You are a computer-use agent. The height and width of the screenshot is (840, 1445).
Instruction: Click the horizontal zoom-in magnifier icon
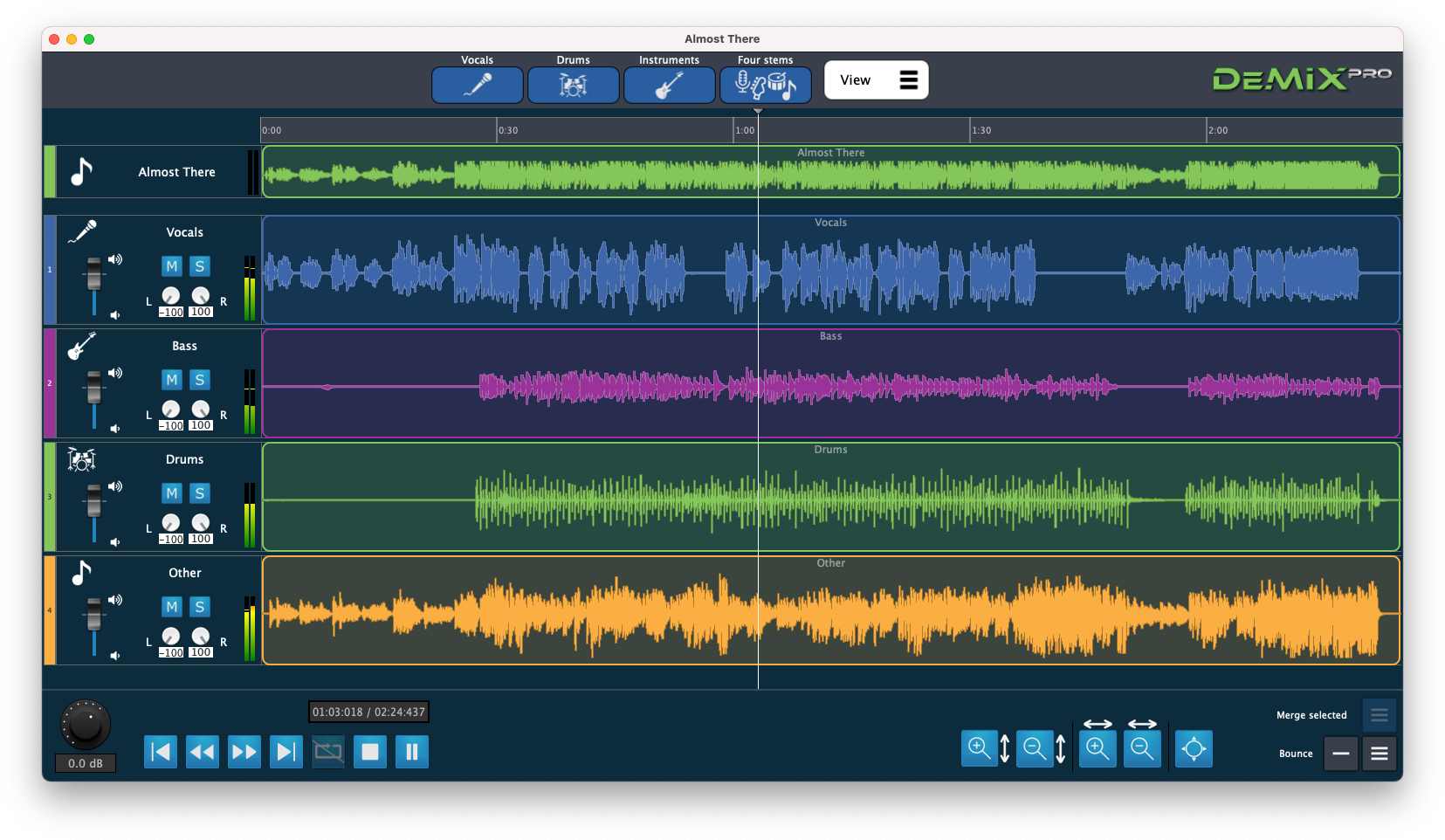[1098, 748]
